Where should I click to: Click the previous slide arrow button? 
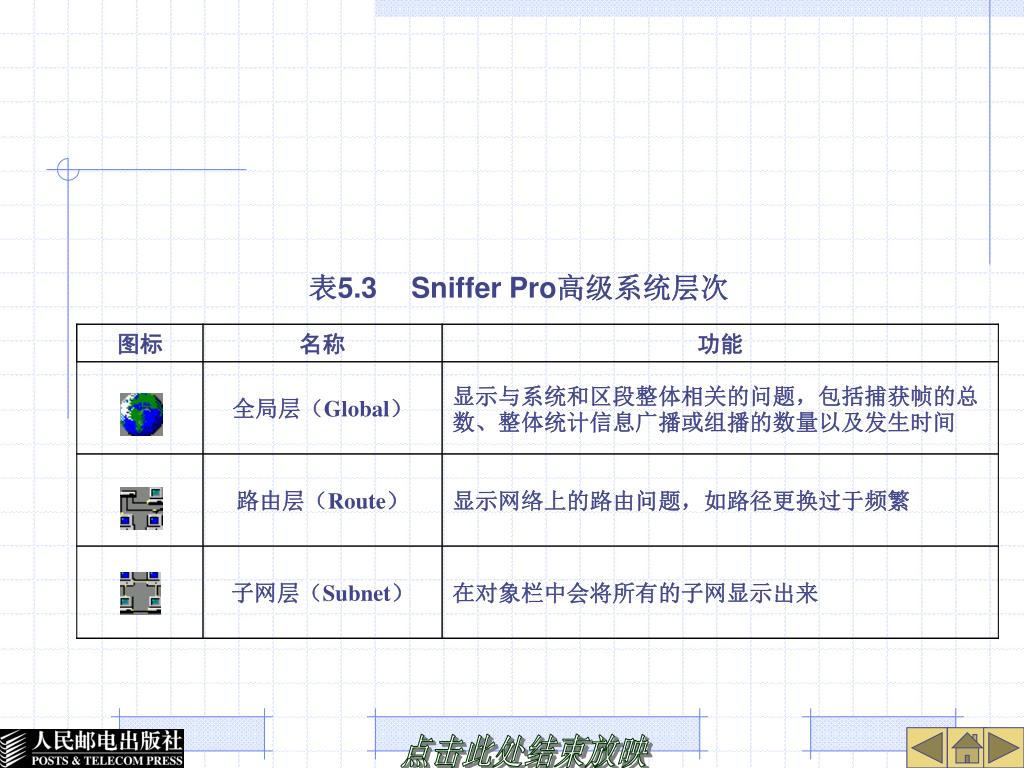click(x=926, y=748)
